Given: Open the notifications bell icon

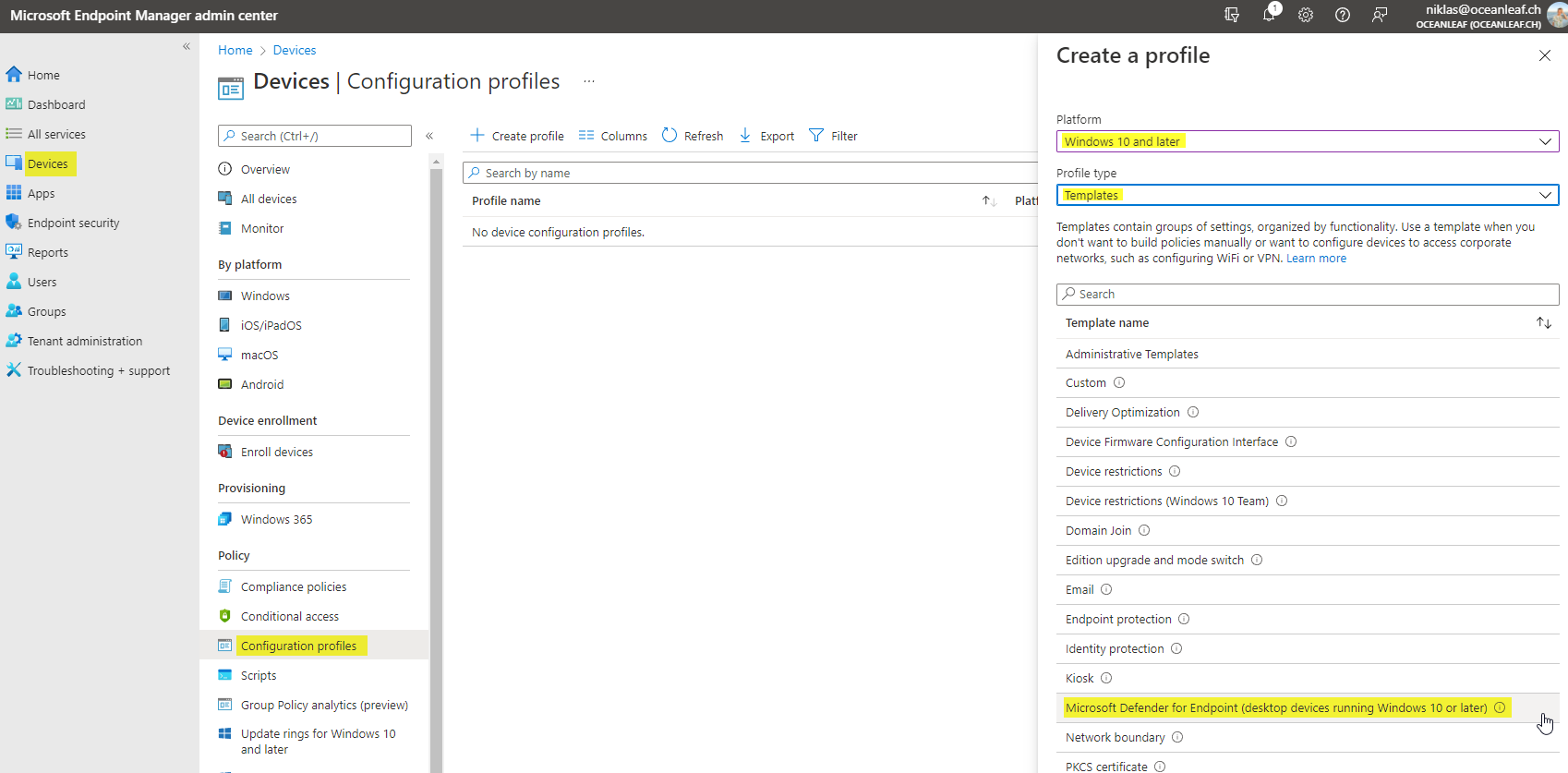Looking at the screenshot, I should pyautogui.click(x=1270, y=15).
